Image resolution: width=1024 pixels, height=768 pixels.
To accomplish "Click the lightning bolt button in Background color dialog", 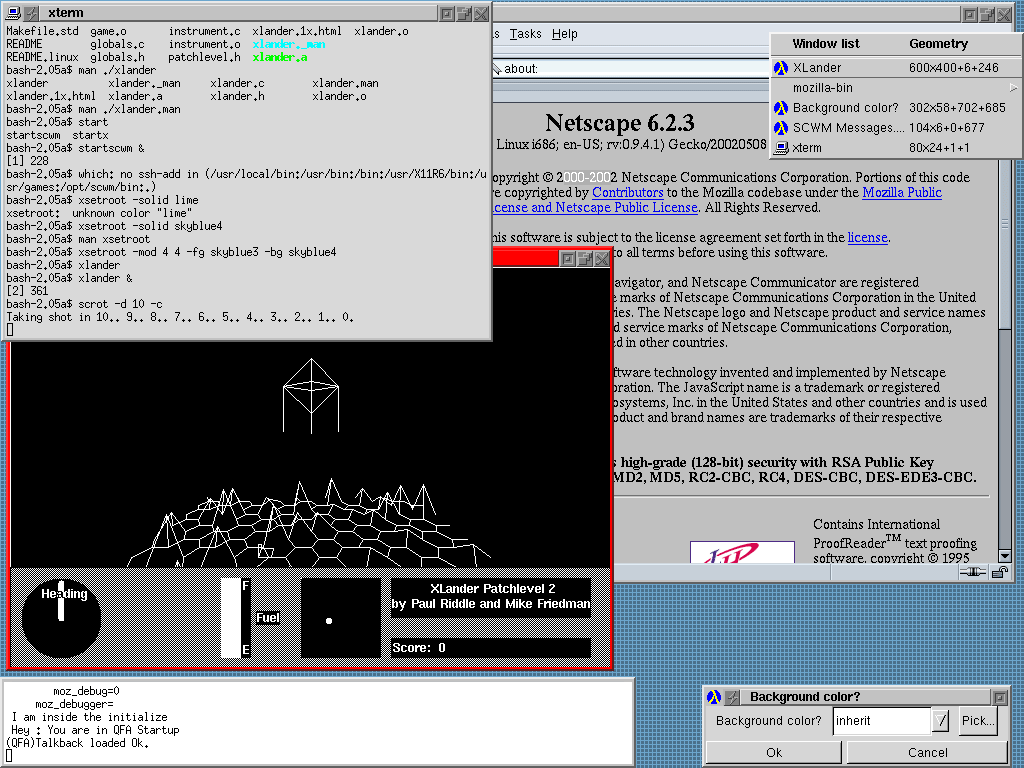I will [x=732, y=697].
